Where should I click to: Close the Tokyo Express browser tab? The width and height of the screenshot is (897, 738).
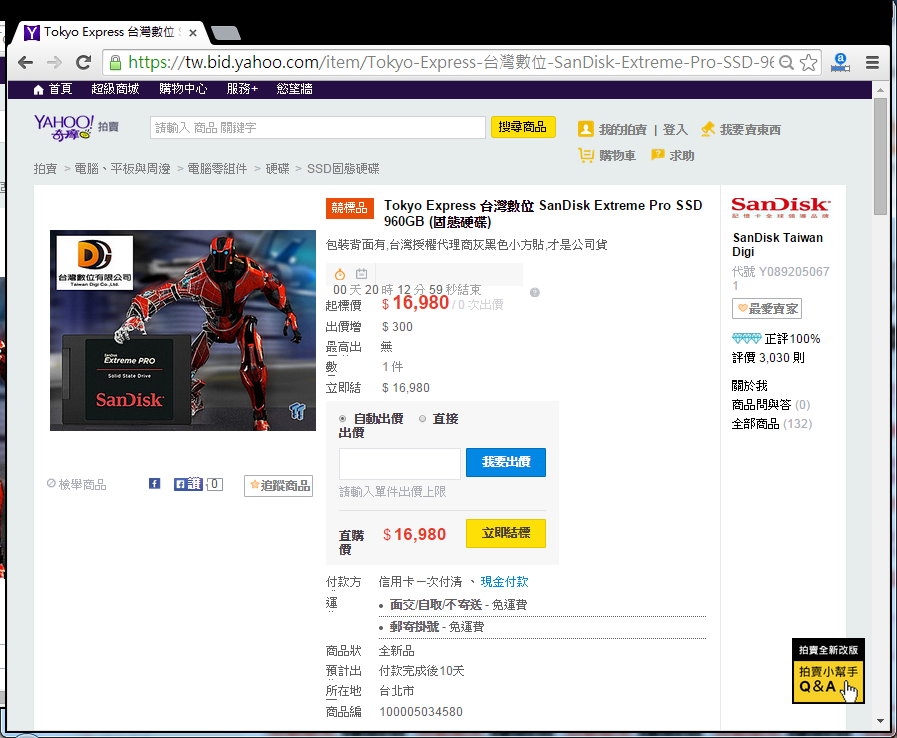(x=193, y=33)
